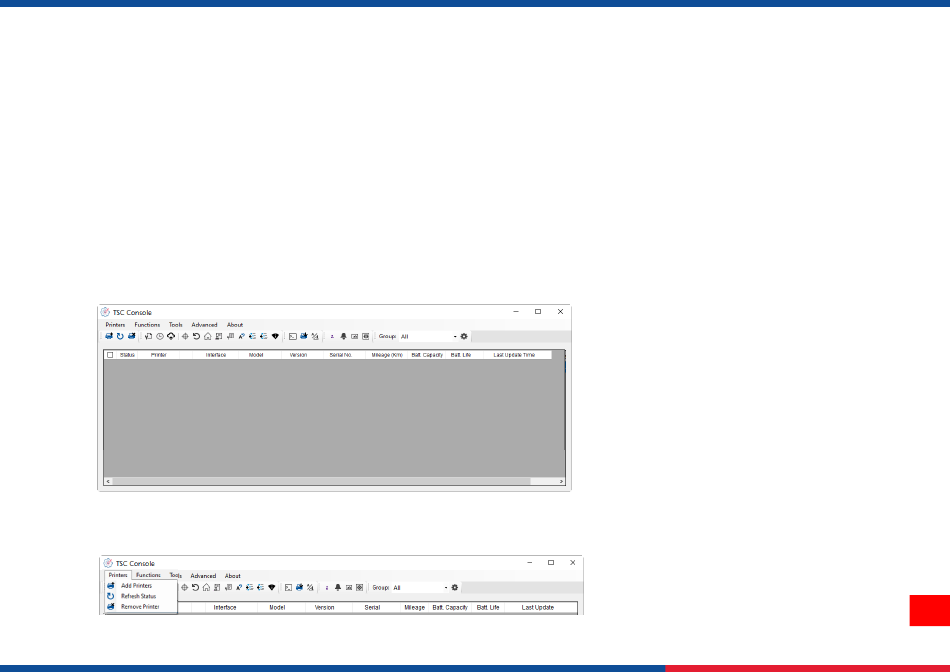Open the Advanced menu in lower window
Screen dimensions: 950x672
coord(203,576)
